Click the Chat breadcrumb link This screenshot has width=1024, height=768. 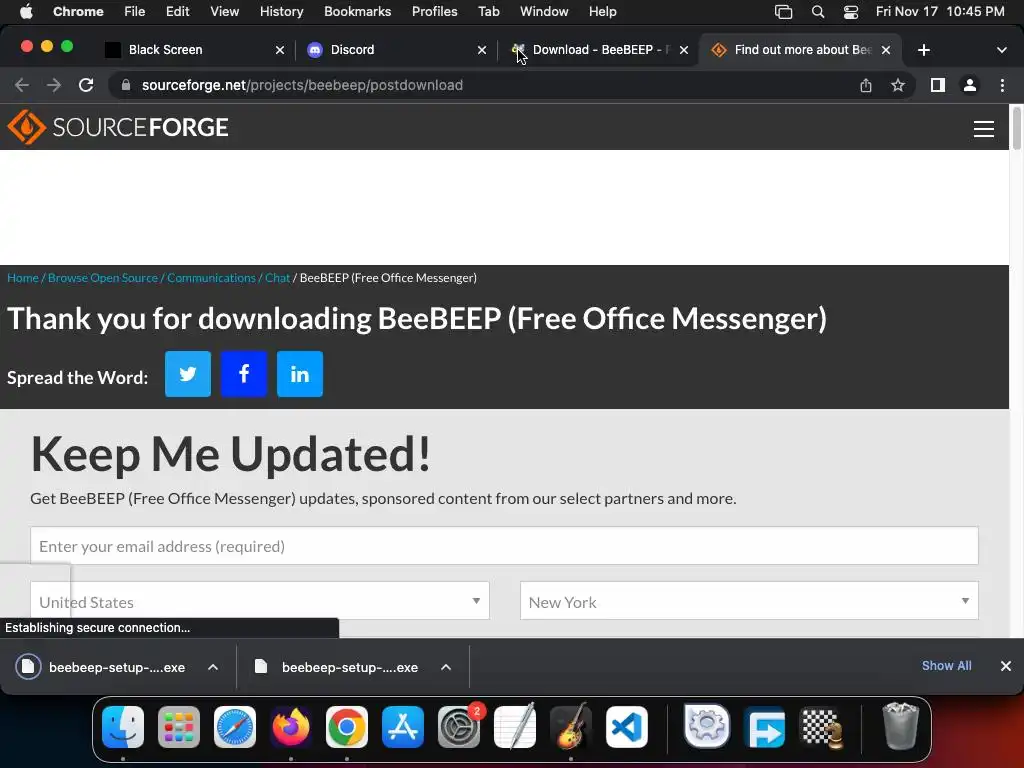277,278
